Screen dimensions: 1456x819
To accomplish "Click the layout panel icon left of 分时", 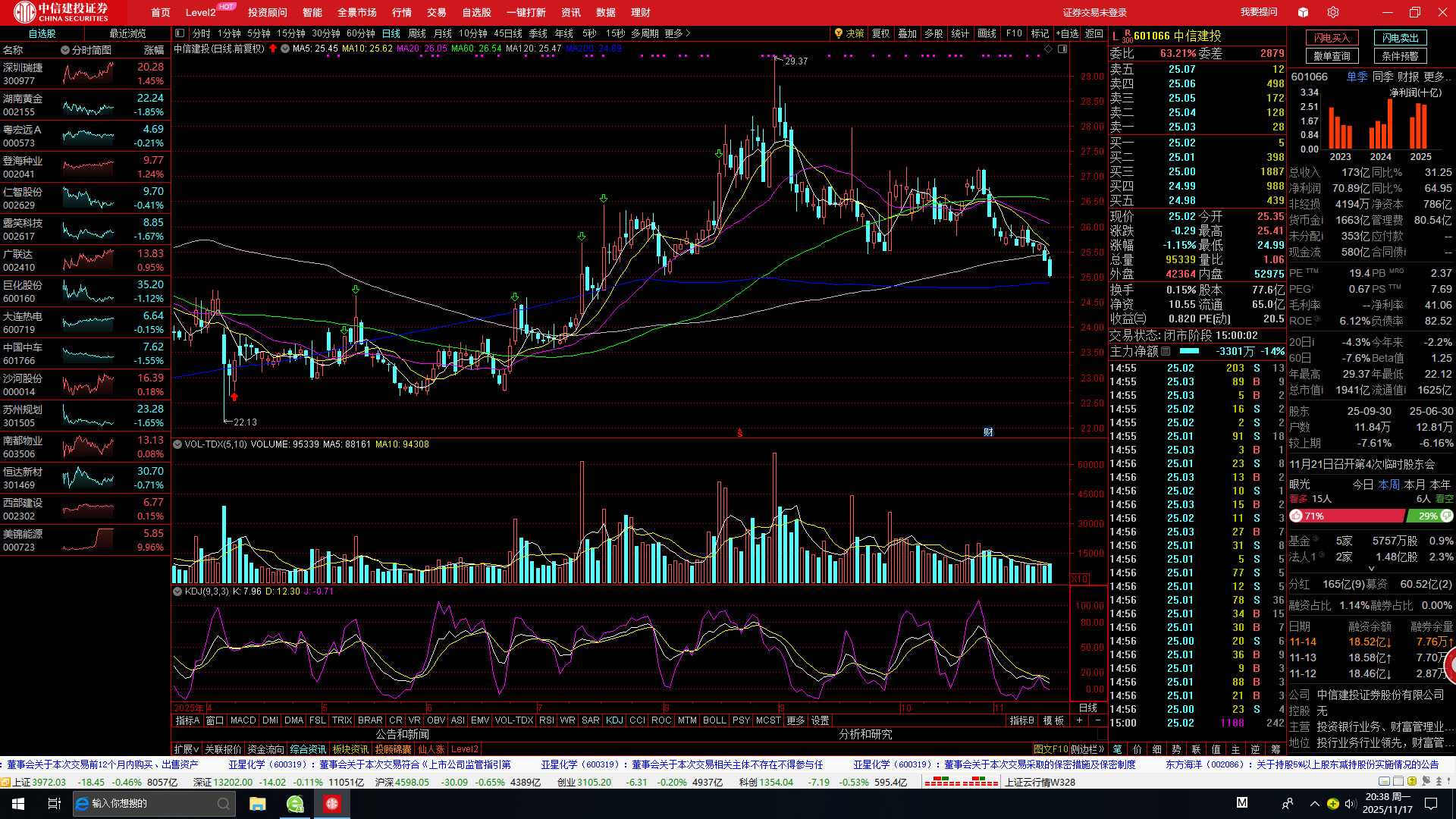I will [180, 33].
